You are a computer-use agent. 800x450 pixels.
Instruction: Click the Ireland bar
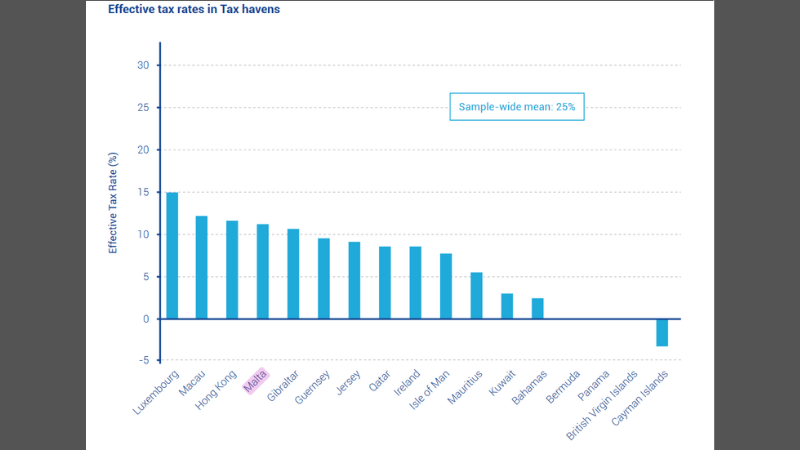point(415,282)
